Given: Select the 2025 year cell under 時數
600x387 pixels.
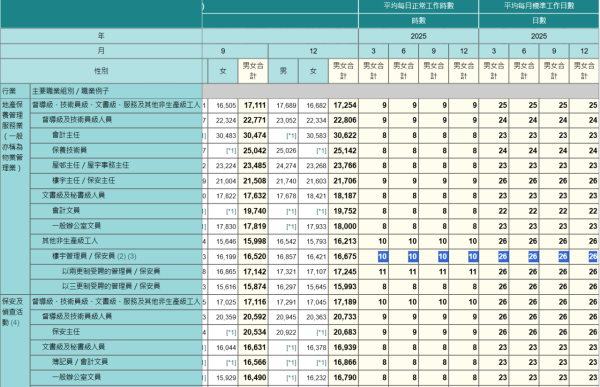Looking at the screenshot, I should [x=418, y=36].
